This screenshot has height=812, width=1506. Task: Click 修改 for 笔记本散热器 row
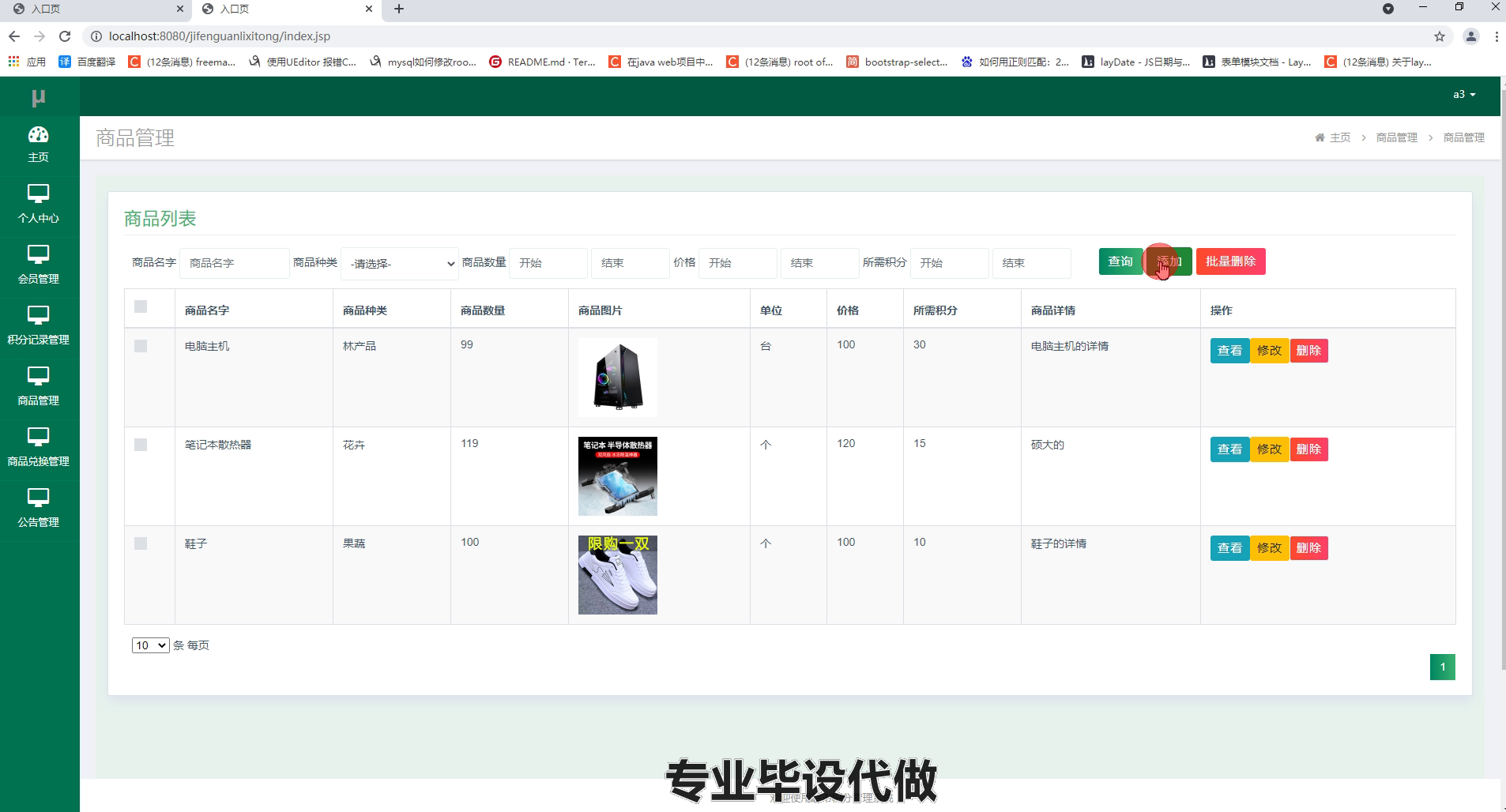(x=1269, y=449)
